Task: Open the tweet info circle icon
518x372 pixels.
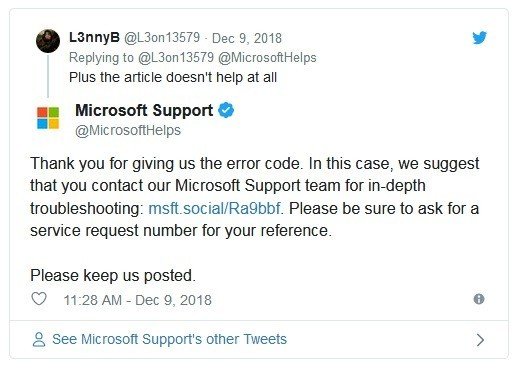Action: (479, 299)
